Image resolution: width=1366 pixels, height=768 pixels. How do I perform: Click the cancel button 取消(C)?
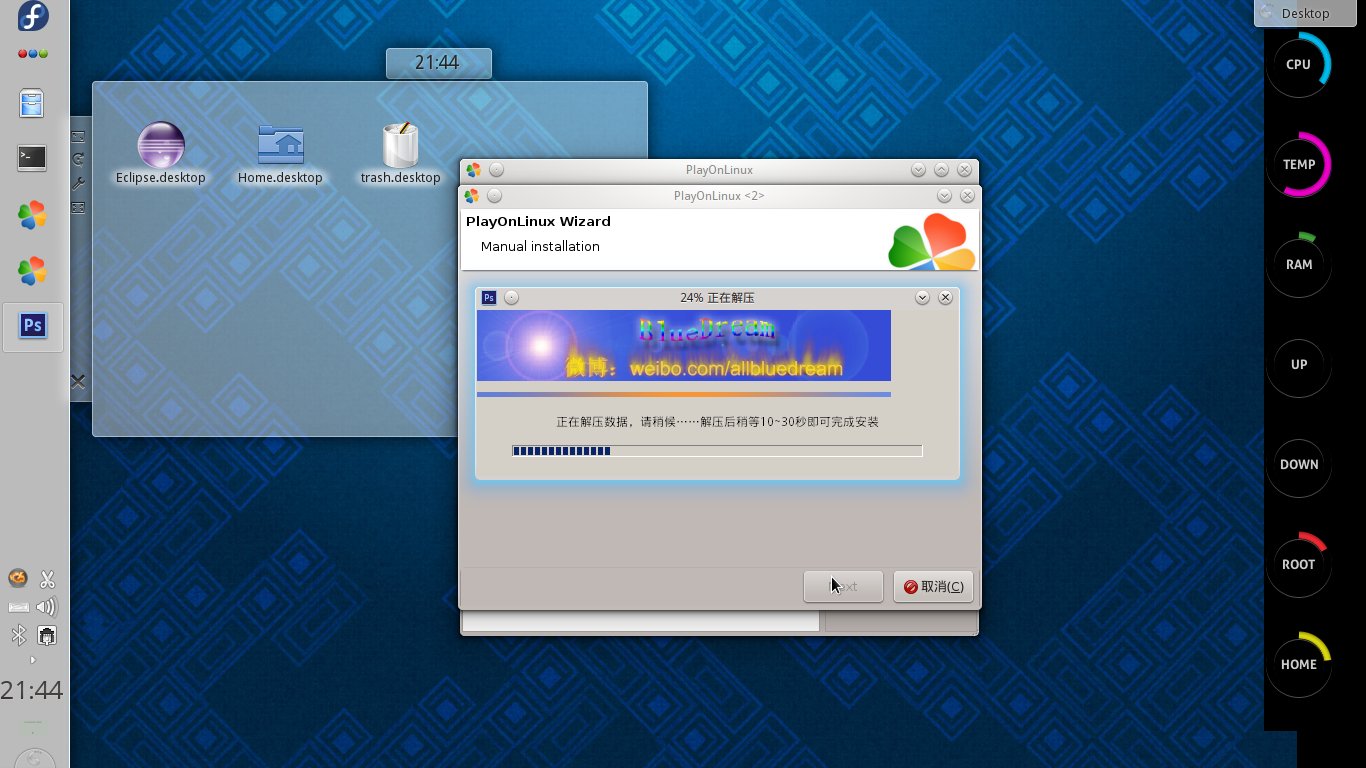[933, 587]
